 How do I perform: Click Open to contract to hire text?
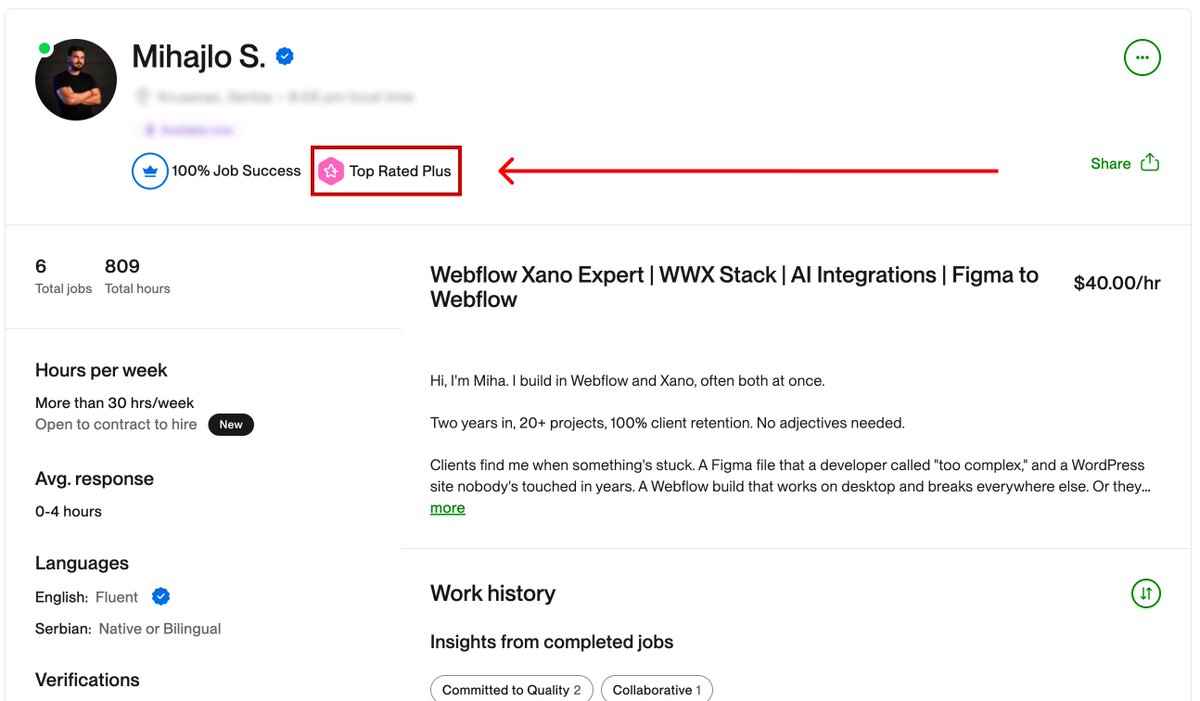point(116,425)
